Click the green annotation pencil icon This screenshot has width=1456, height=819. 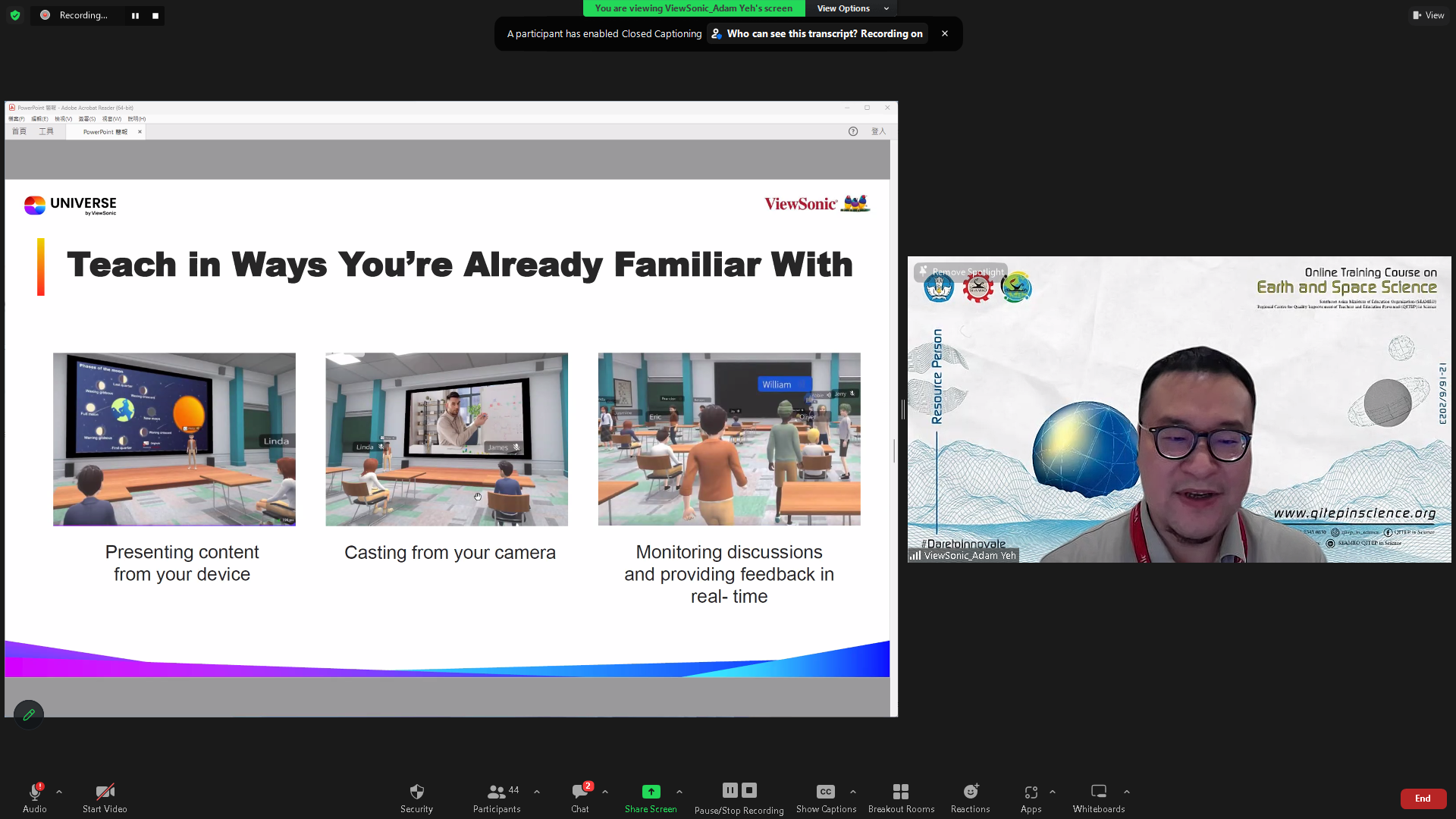[x=29, y=714]
